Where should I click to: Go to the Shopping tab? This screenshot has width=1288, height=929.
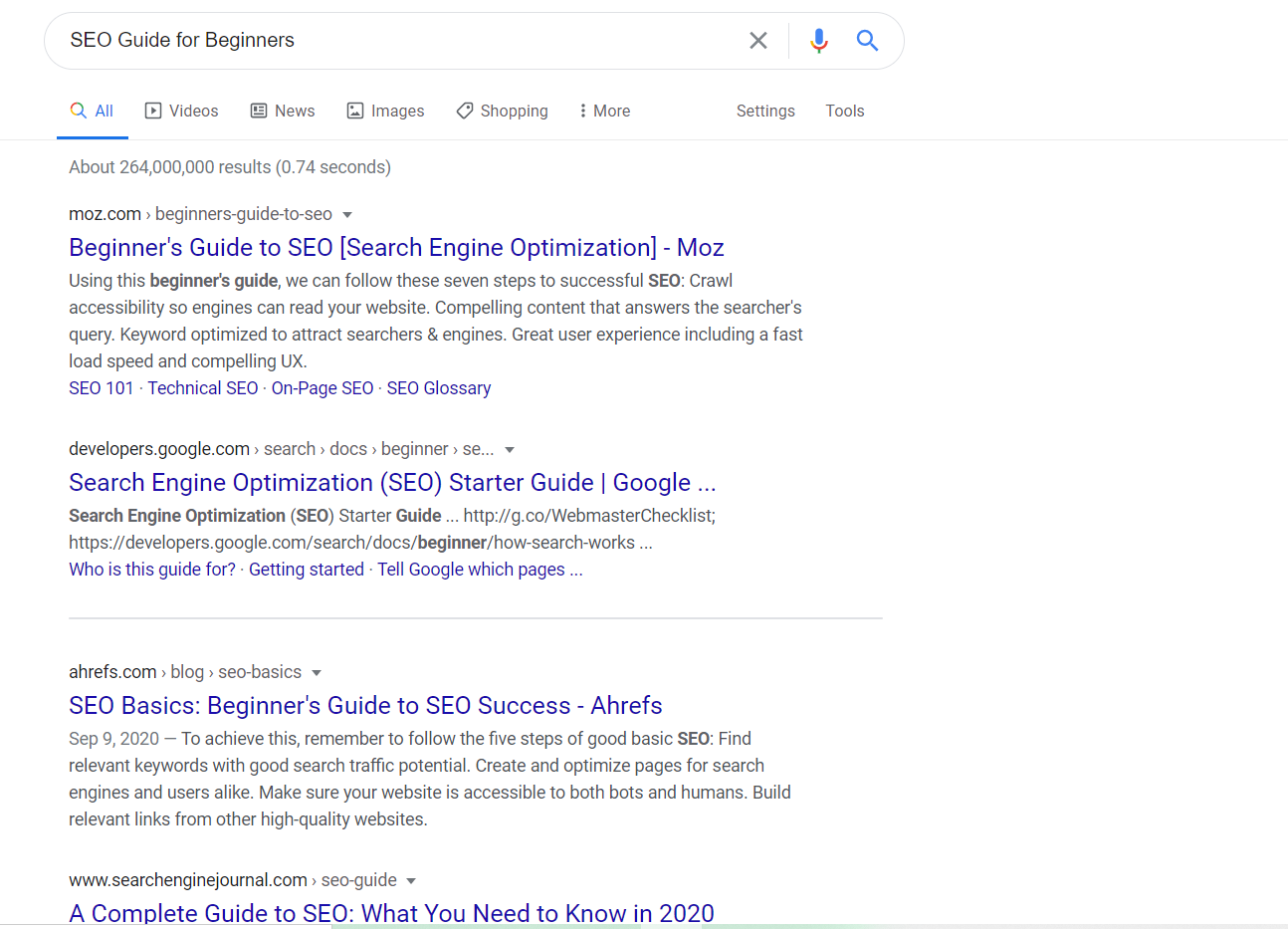[x=503, y=111]
